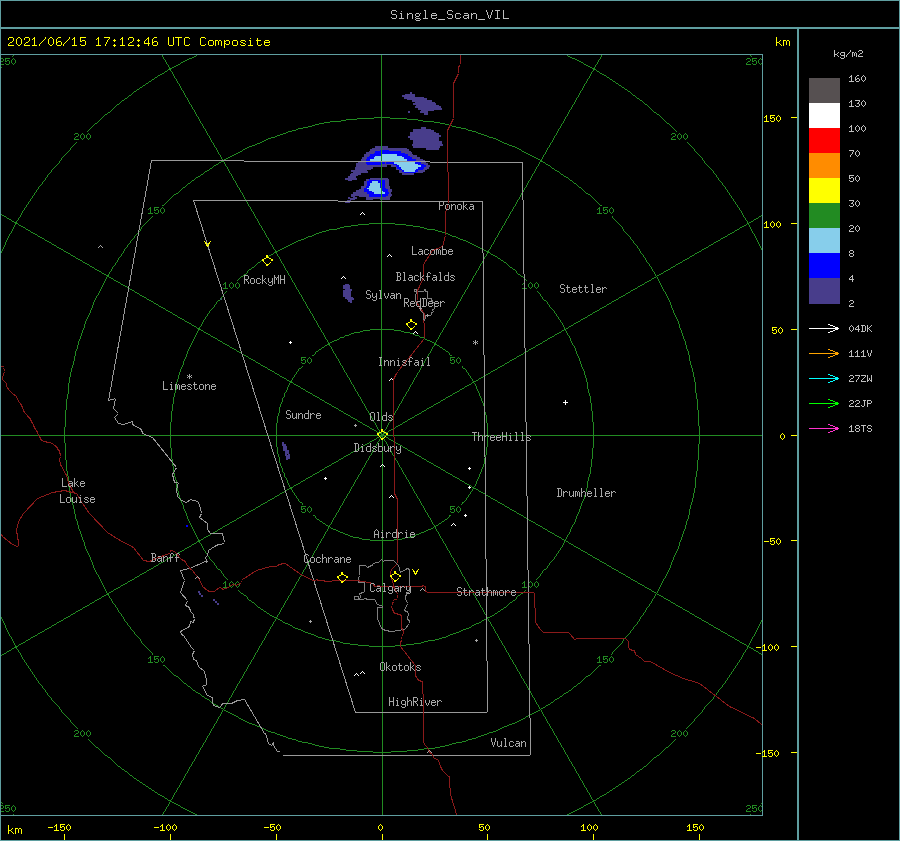Click the Innisfail city label

tap(404, 362)
